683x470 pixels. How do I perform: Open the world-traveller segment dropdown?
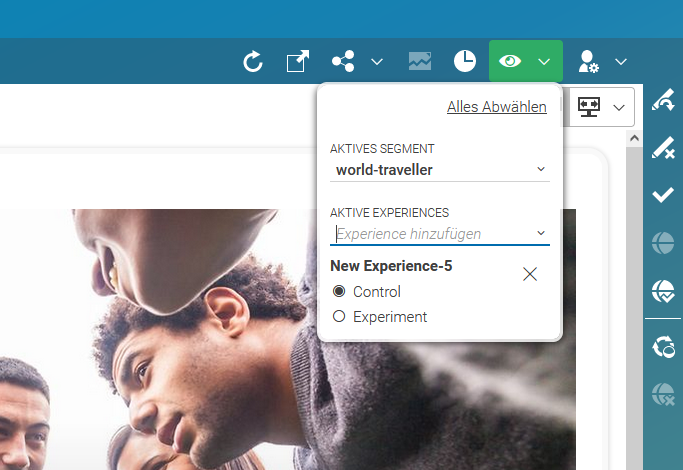coord(439,170)
